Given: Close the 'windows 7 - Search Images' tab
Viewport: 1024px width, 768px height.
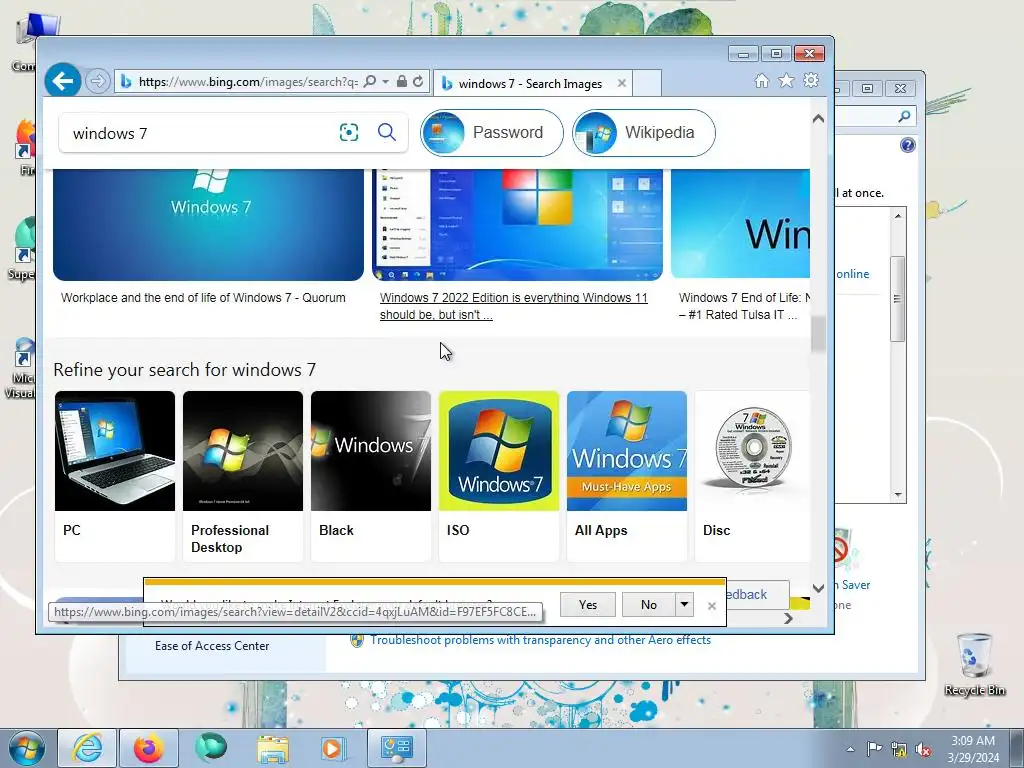Looking at the screenshot, I should 622,84.
